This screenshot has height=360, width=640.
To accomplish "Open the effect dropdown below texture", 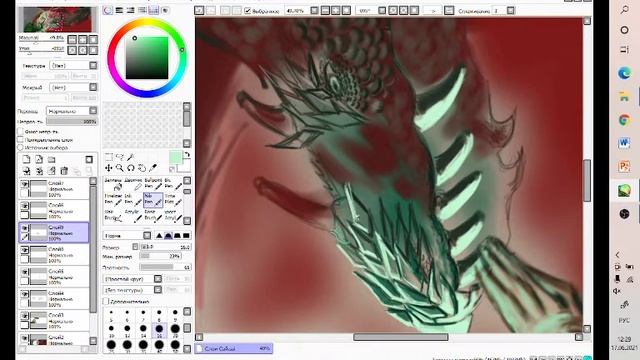I will (73, 87).
